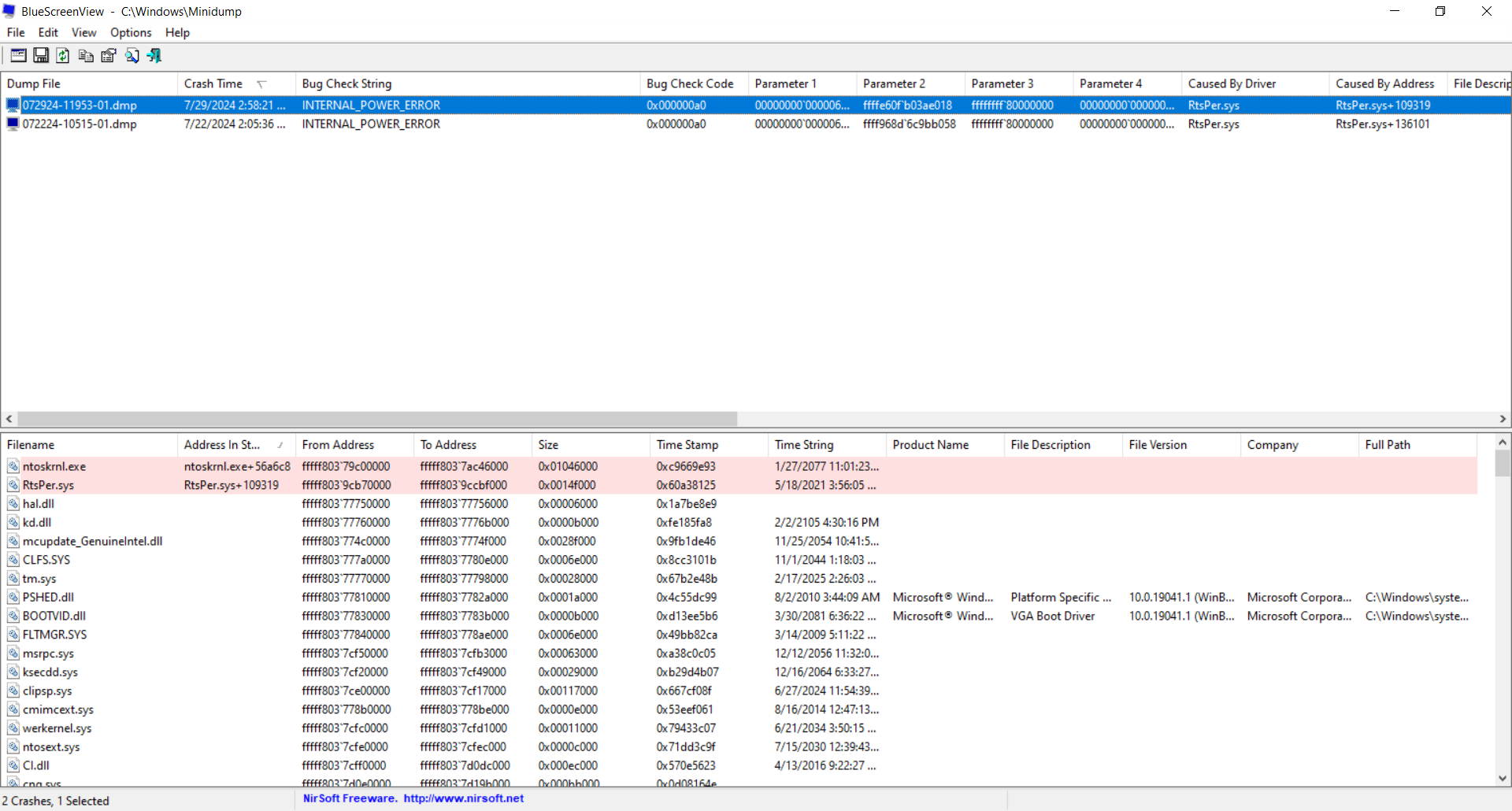
Task: Save selected items with the floppy disk icon
Action: [x=40, y=55]
